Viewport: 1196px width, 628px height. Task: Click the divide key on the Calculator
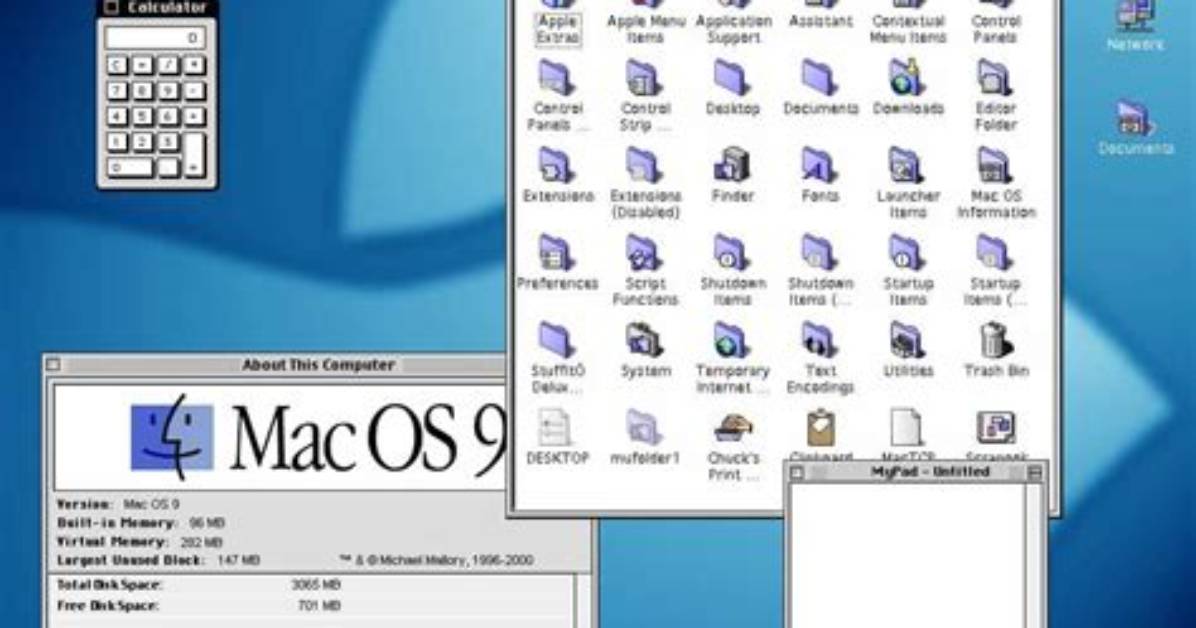167,66
